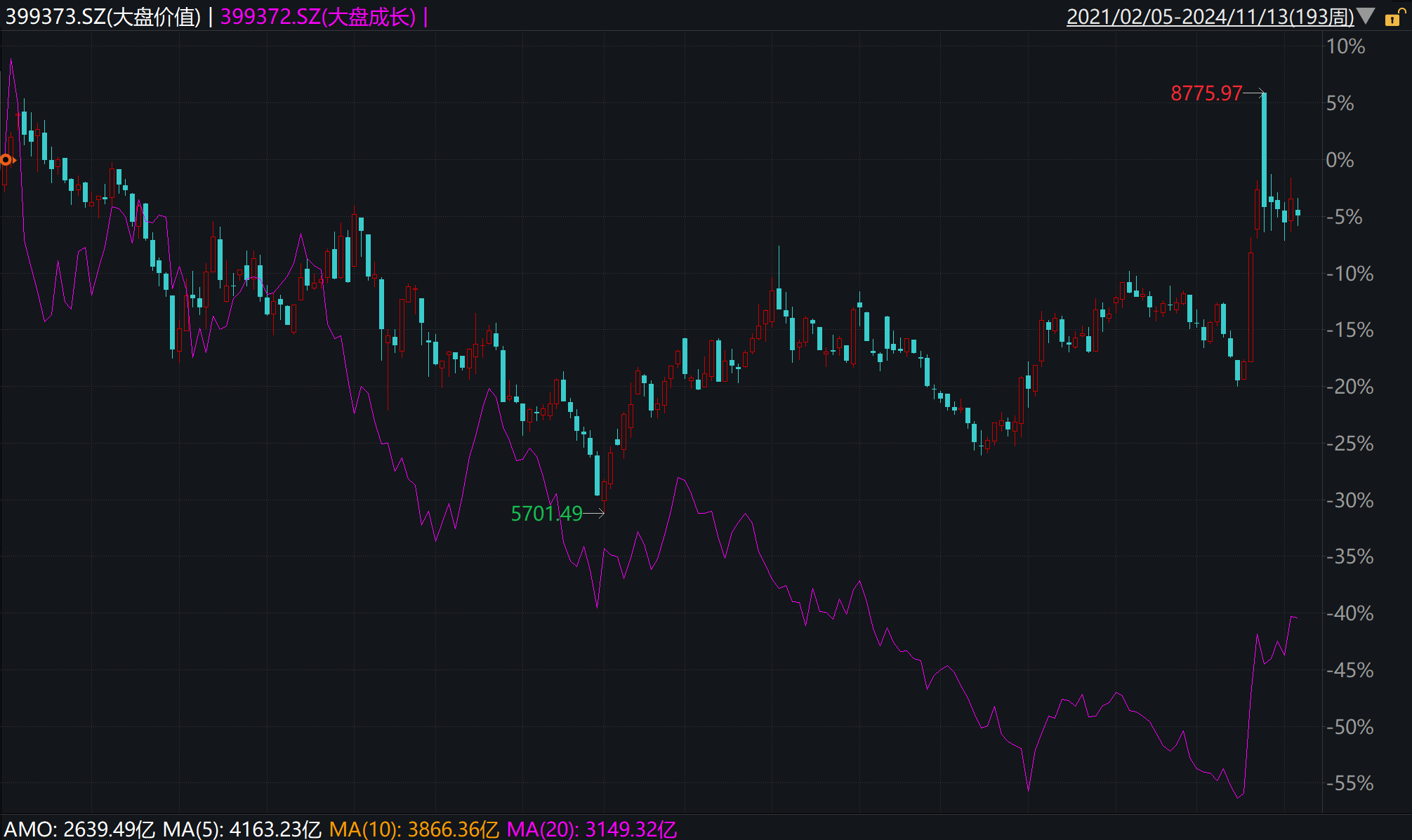The height and width of the screenshot is (840, 1412).
Task: Click the green 5701.49 low price label
Action: click(546, 514)
